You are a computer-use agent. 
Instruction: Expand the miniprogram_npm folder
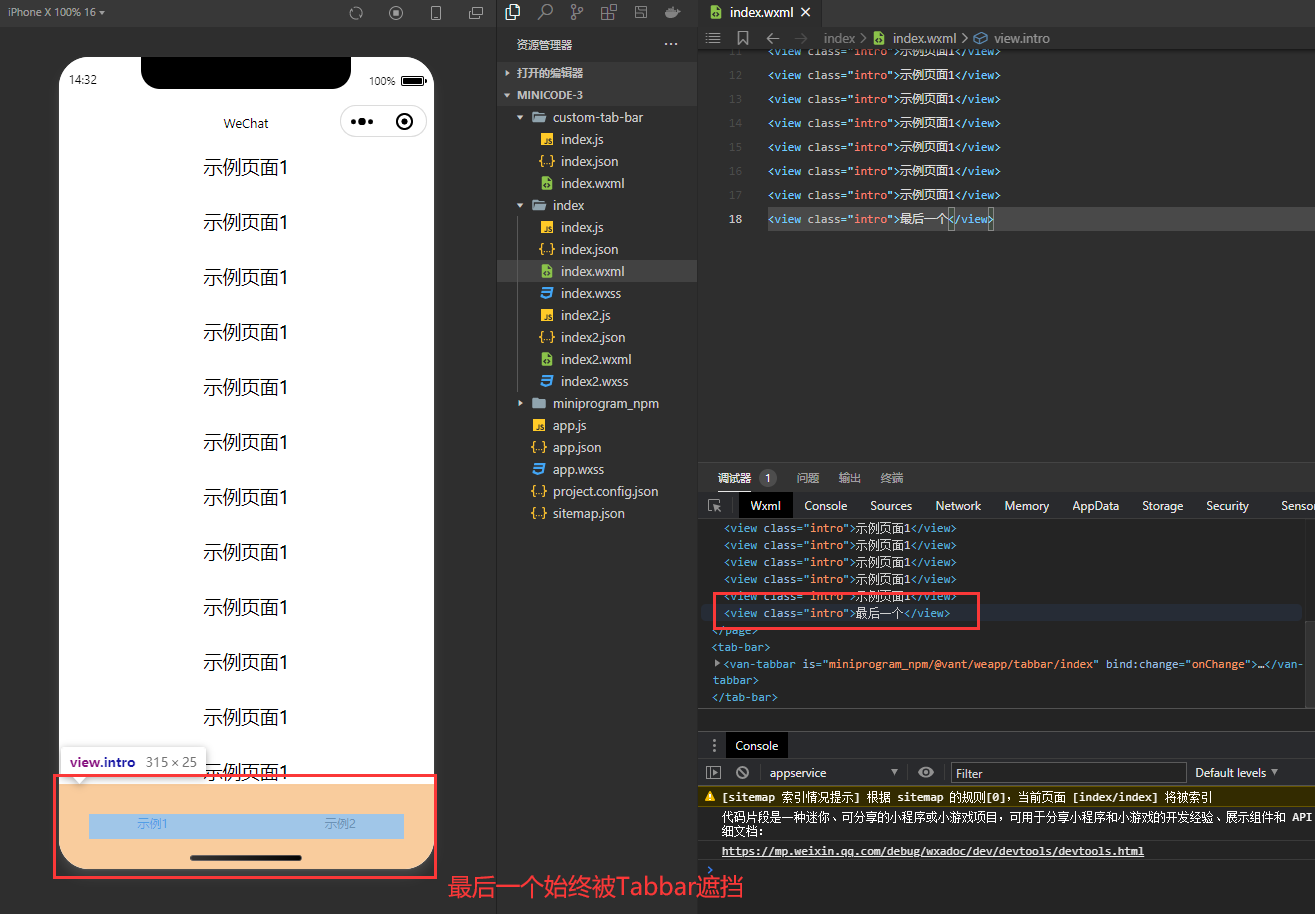[520, 403]
